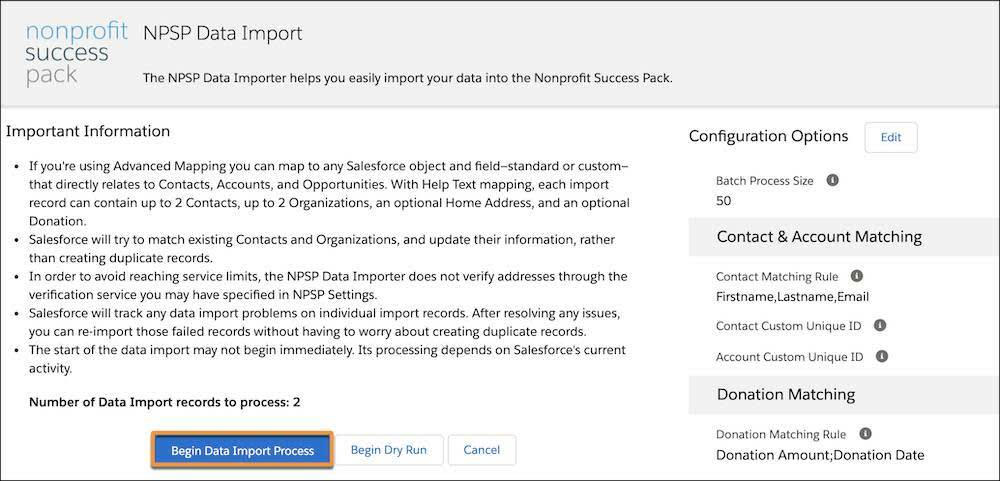
Task: Click the Important Information heading
Action: pos(88,131)
